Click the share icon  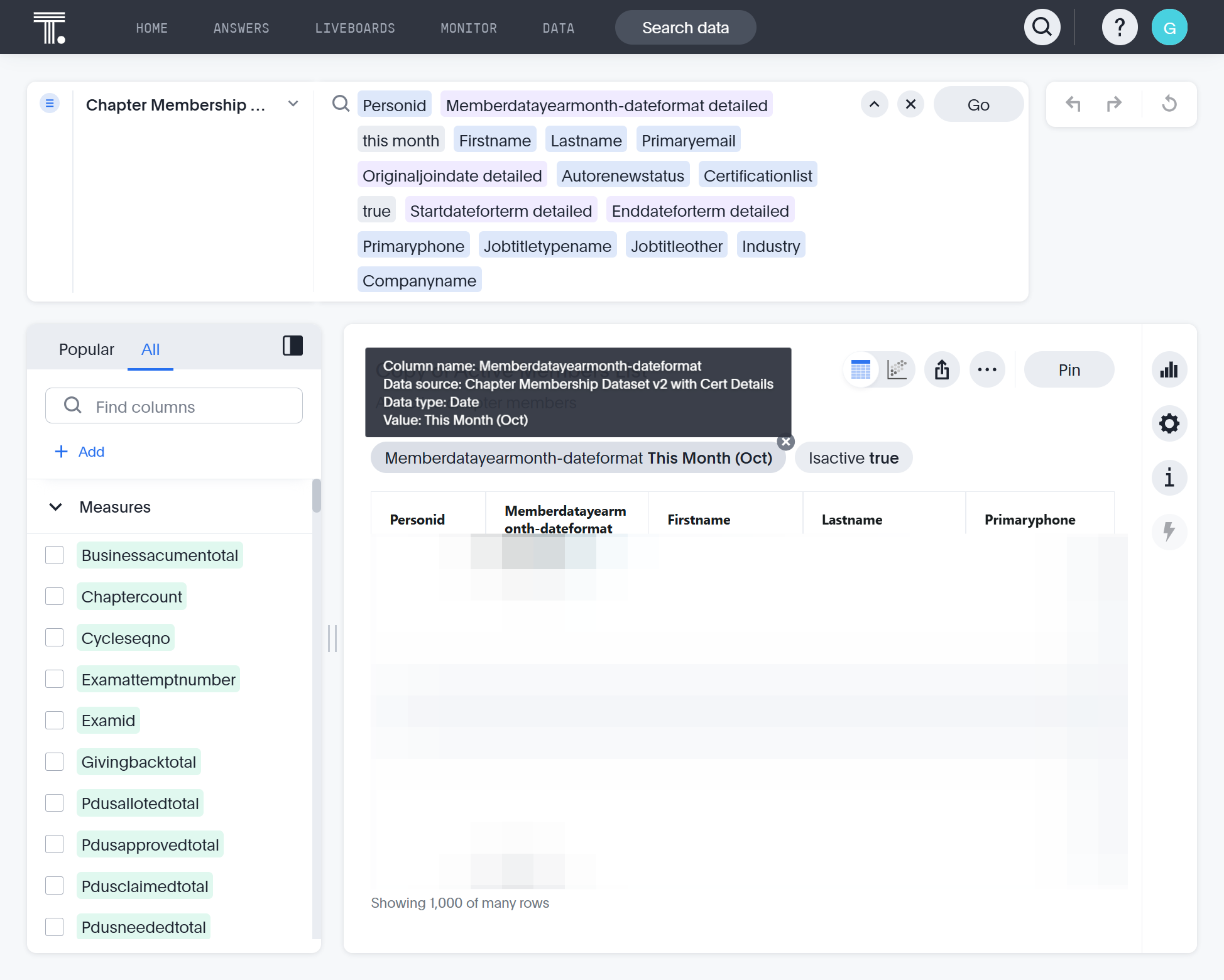[x=942, y=369]
